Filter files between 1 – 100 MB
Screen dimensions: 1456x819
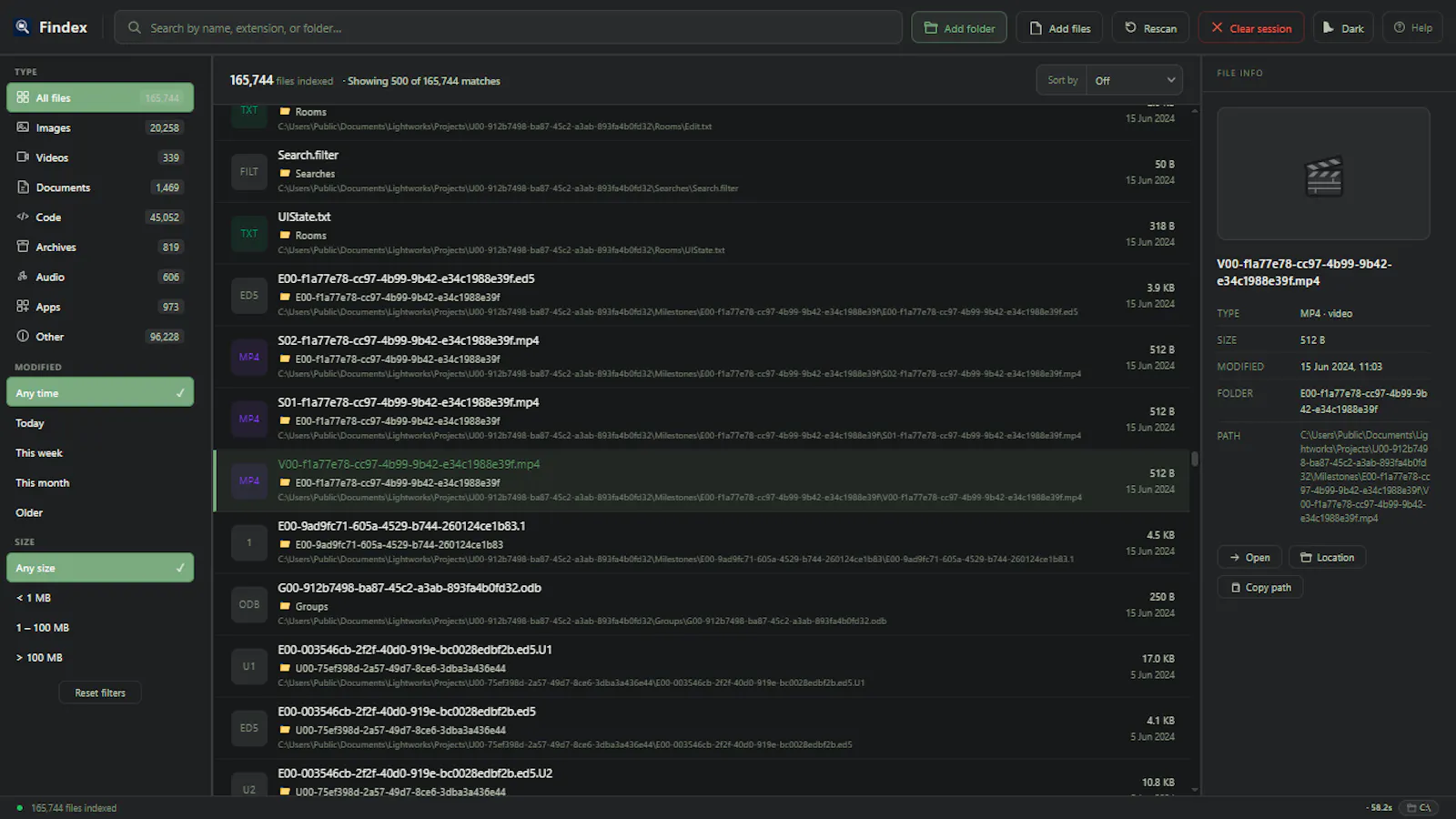click(x=100, y=628)
